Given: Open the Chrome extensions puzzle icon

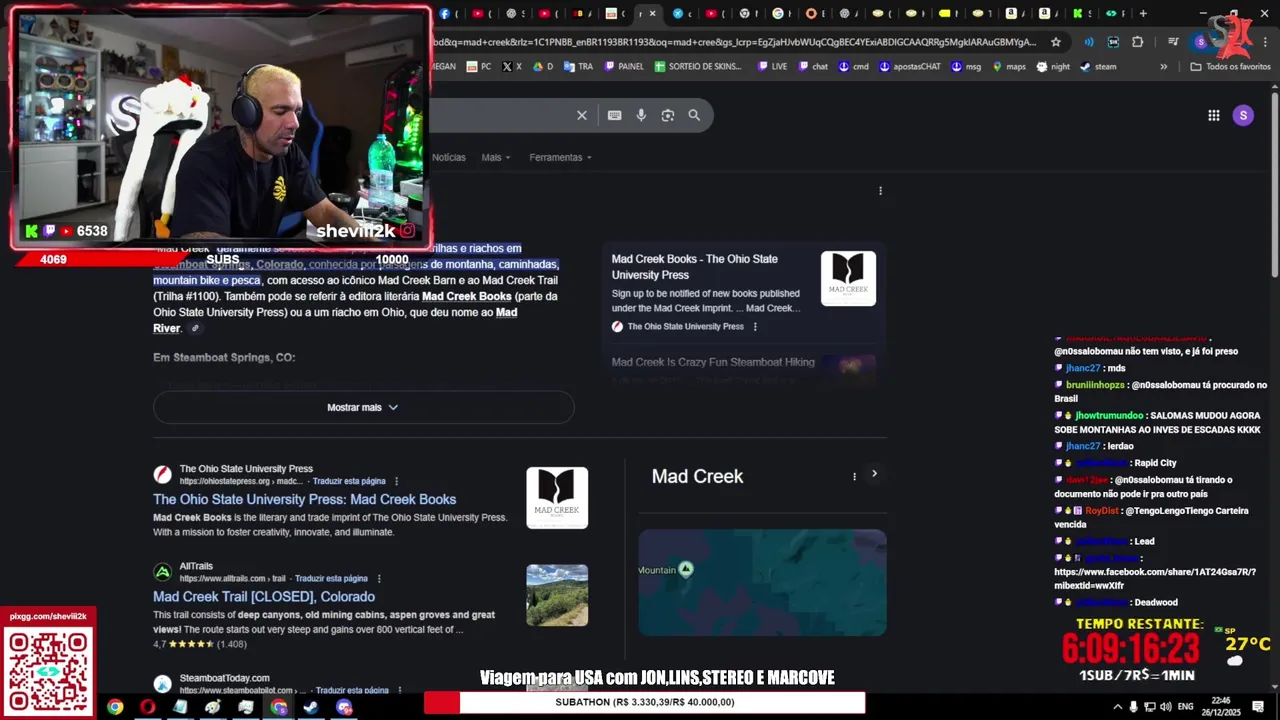Looking at the screenshot, I should pyautogui.click(x=1138, y=42).
